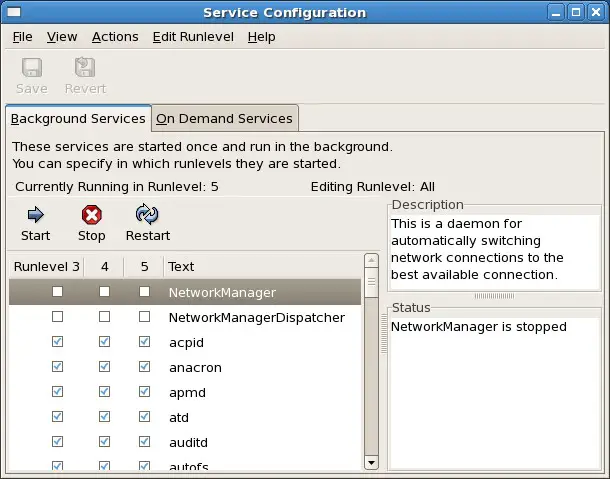Click divider handle between Description and Status
The width and height of the screenshot is (610, 479).
coord(494,296)
